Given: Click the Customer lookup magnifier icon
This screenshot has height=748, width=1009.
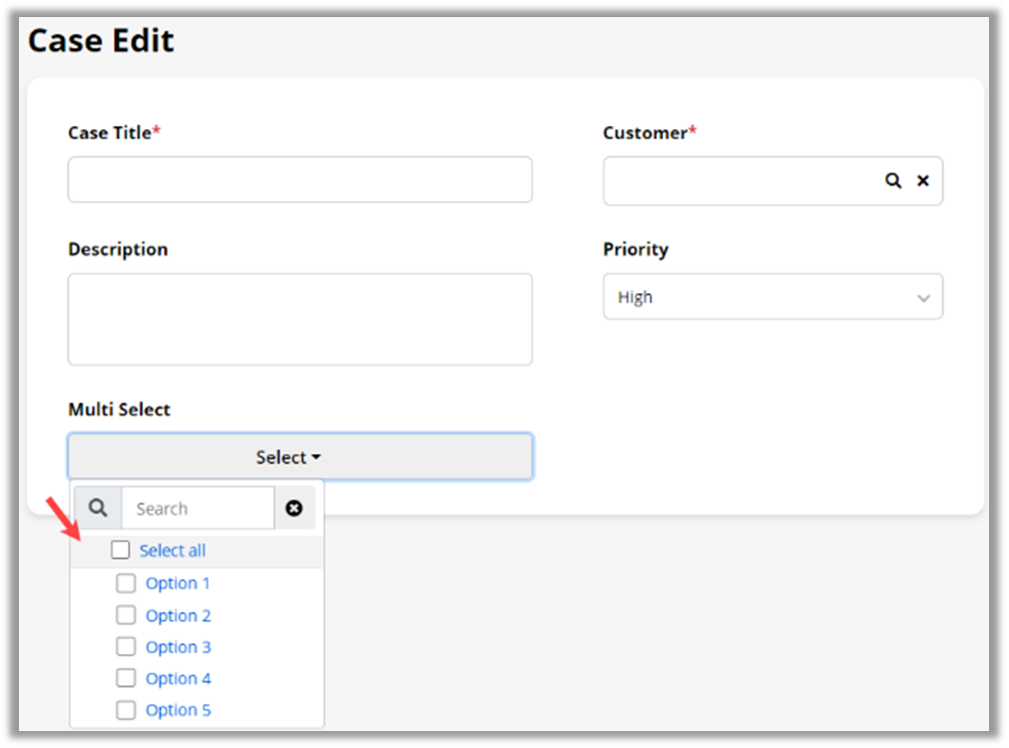Looking at the screenshot, I should (893, 181).
